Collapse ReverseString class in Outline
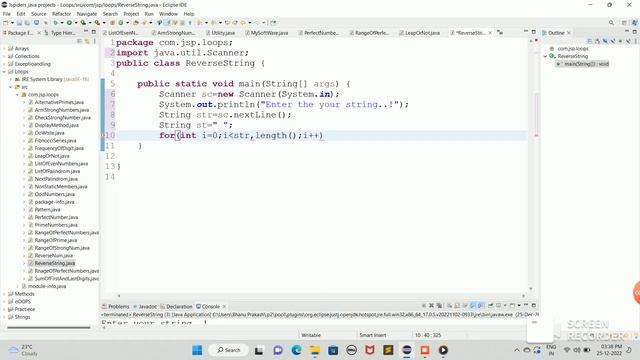The height and width of the screenshot is (360, 640). [545, 56]
